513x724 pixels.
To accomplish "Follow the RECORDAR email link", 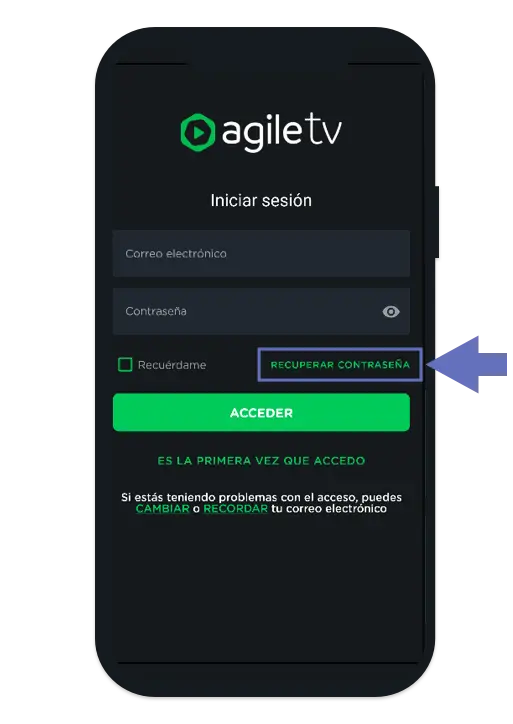I will 235,509.
